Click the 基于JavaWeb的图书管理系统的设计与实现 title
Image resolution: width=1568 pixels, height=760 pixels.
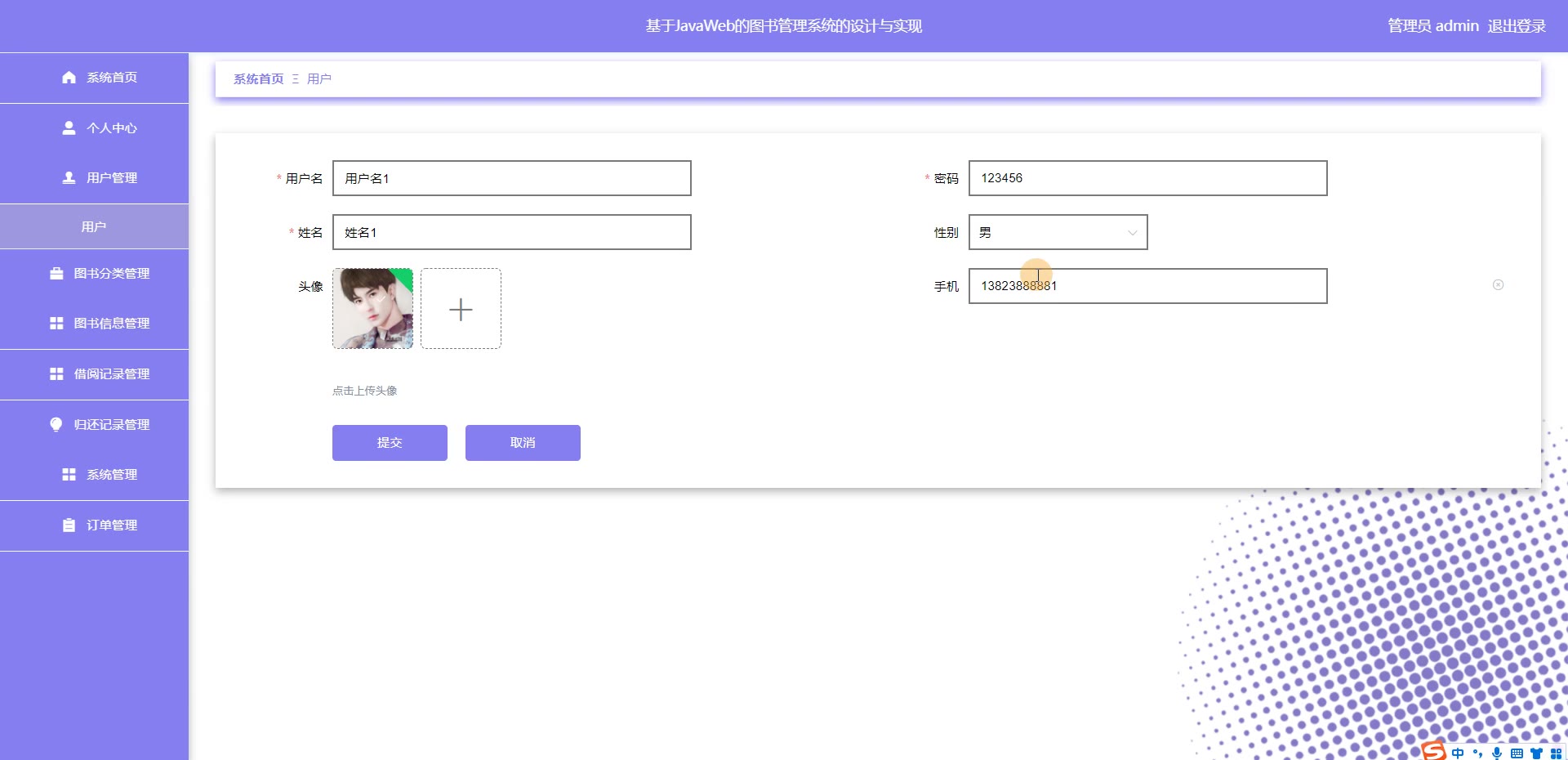[x=784, y=26]
